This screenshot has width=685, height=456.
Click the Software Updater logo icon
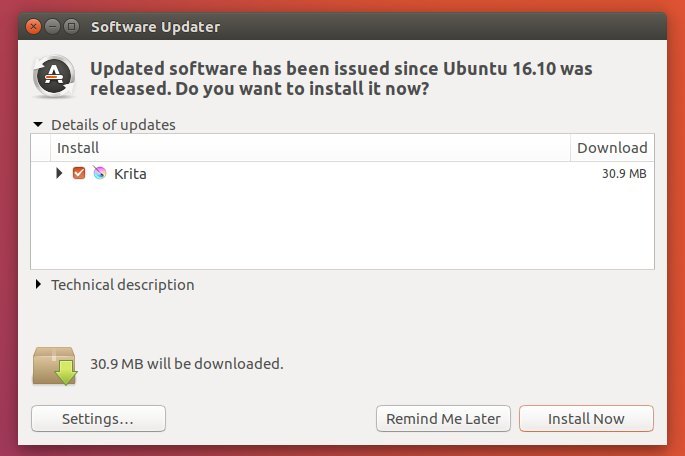54,77
